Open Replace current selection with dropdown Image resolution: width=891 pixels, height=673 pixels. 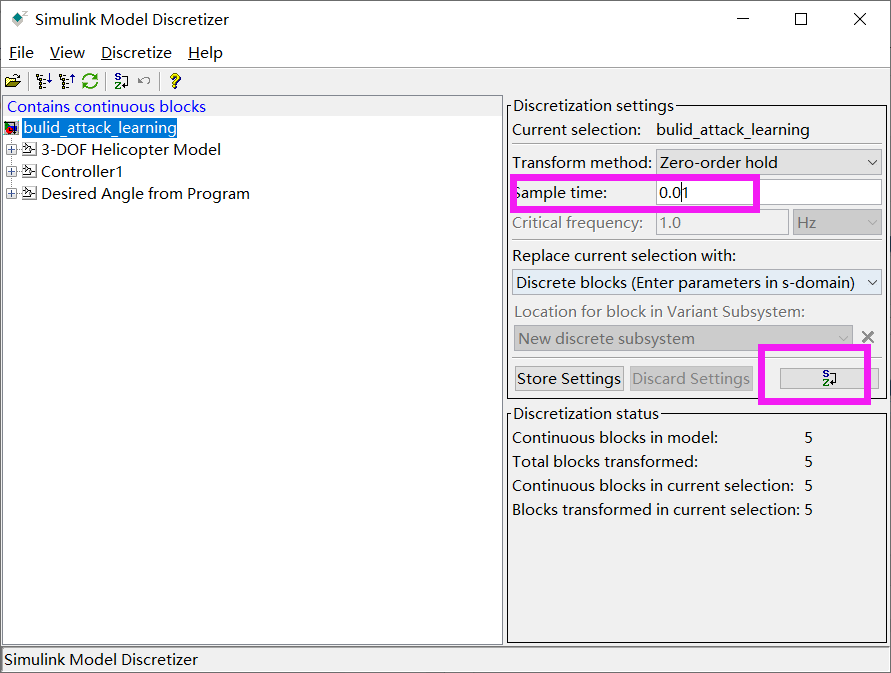click(x=697, y=283)
